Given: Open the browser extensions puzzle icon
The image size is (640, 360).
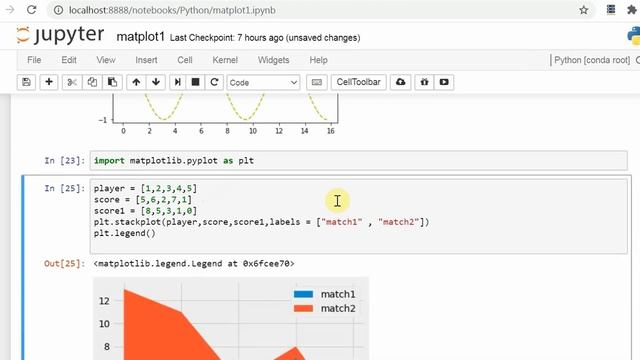Looking at the screenshot, I should pyautogui.click(x=632, y=10).
